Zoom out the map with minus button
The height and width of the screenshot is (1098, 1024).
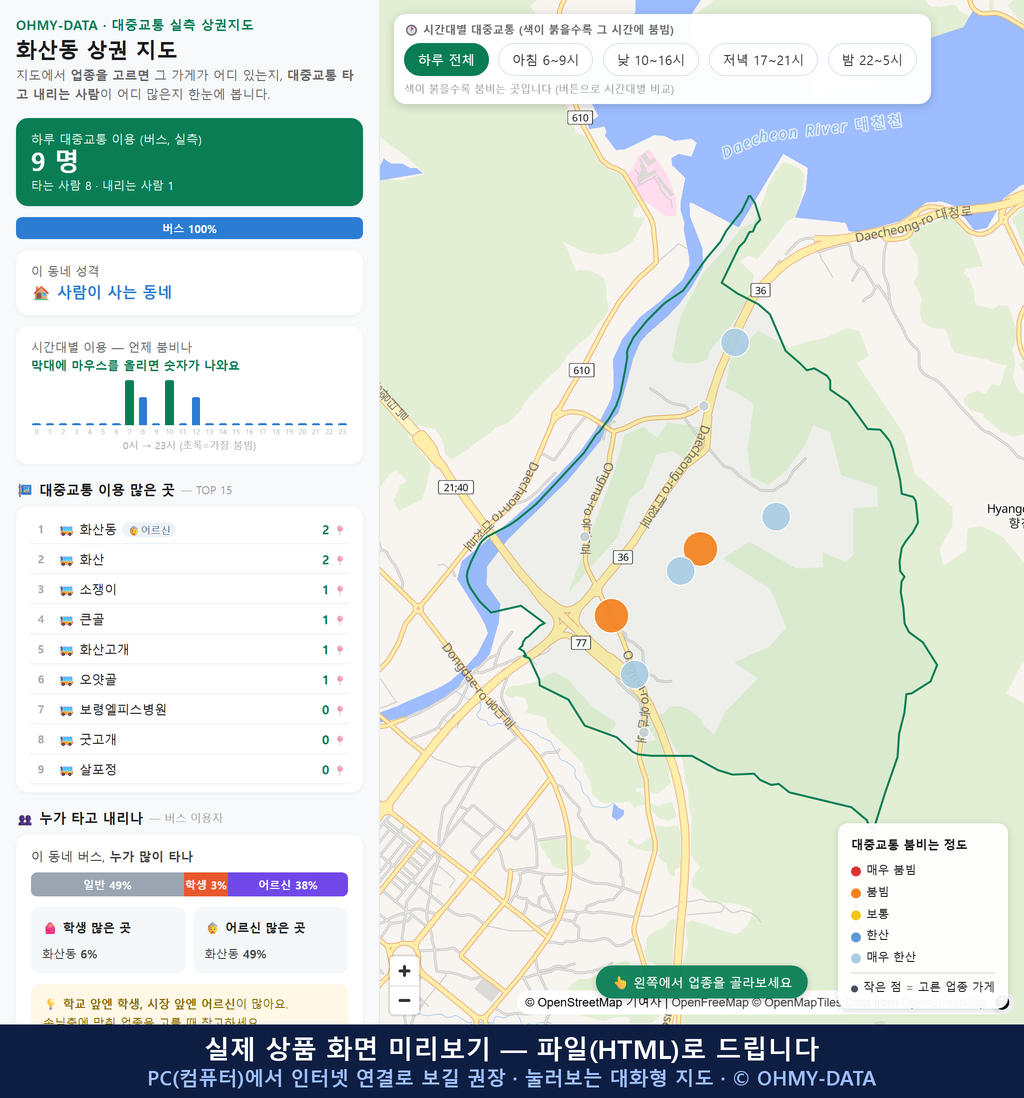[x=404, y=1000]
